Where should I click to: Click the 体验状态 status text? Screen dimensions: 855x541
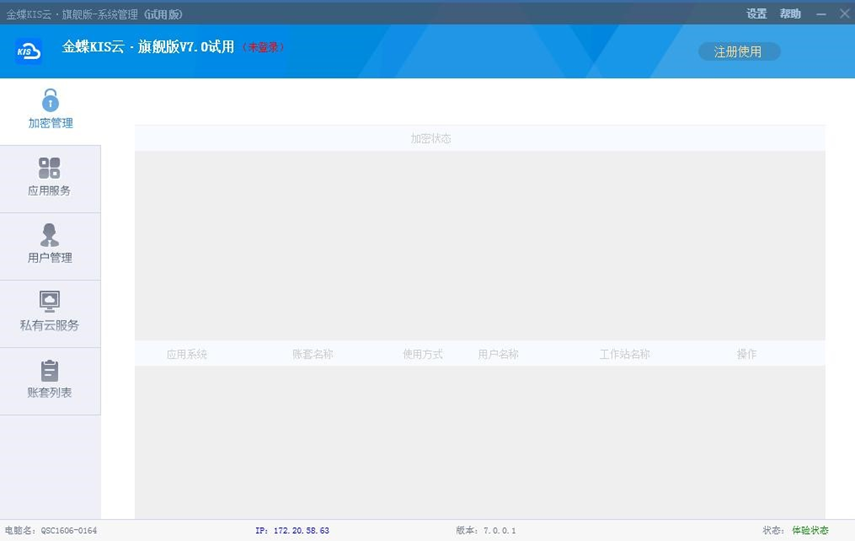click(x=810, y=530)
